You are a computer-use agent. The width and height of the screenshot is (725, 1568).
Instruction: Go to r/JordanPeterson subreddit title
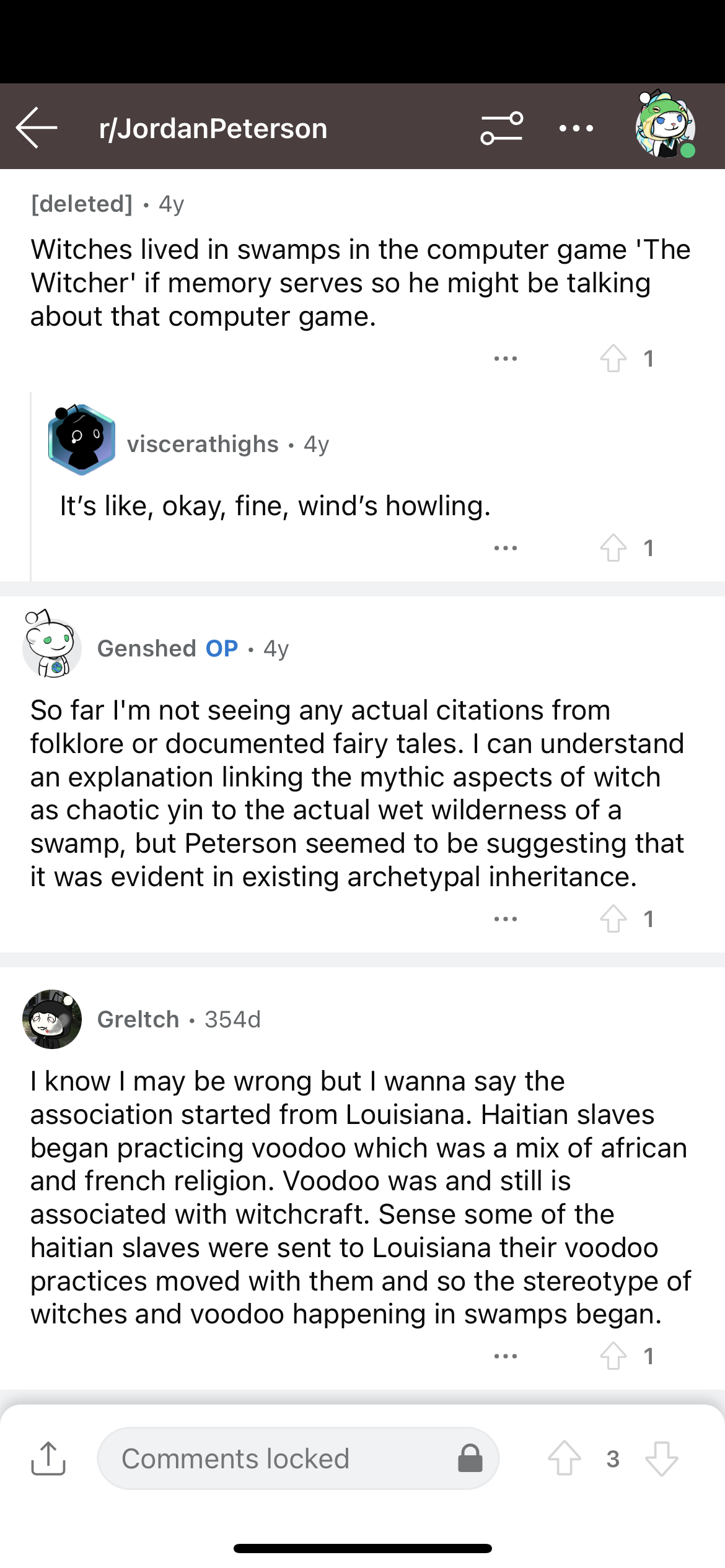pos(213,128)
